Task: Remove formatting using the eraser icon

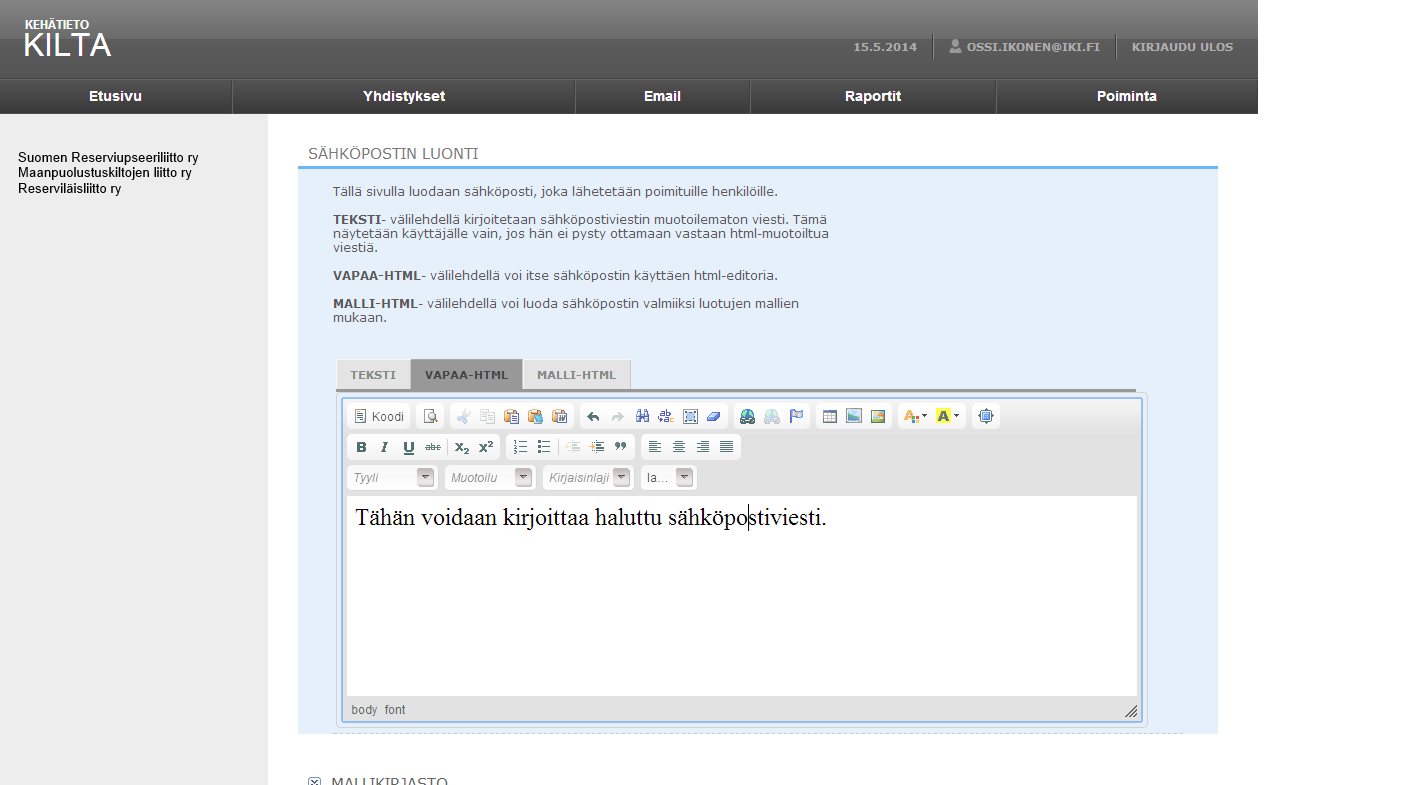Action: click(x=713, y=417)
